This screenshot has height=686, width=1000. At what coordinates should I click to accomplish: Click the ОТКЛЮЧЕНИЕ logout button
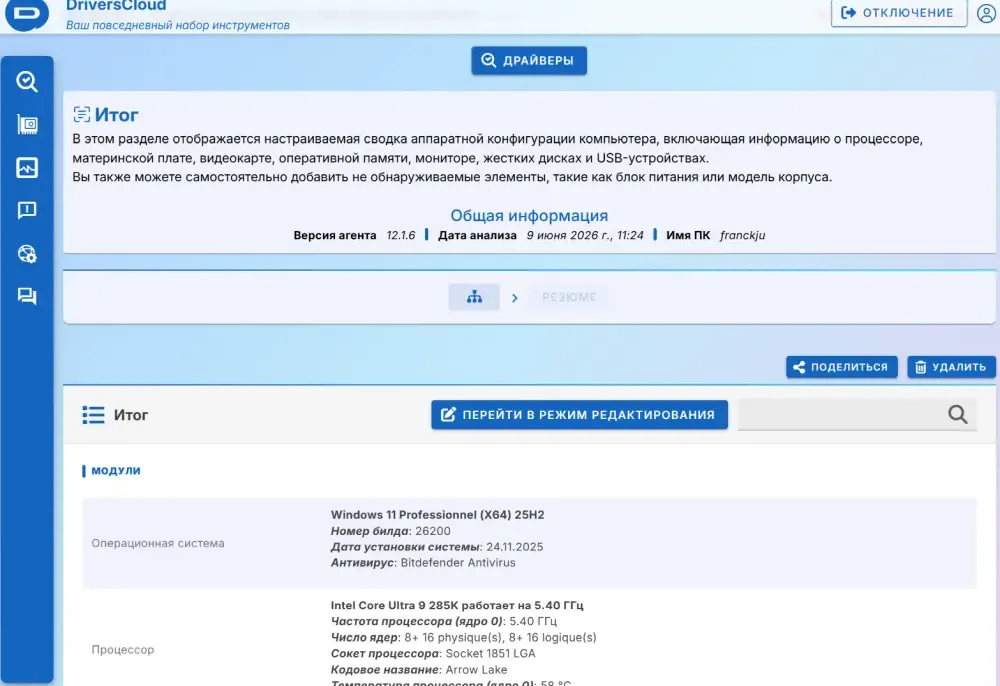(x=899, y=13)
